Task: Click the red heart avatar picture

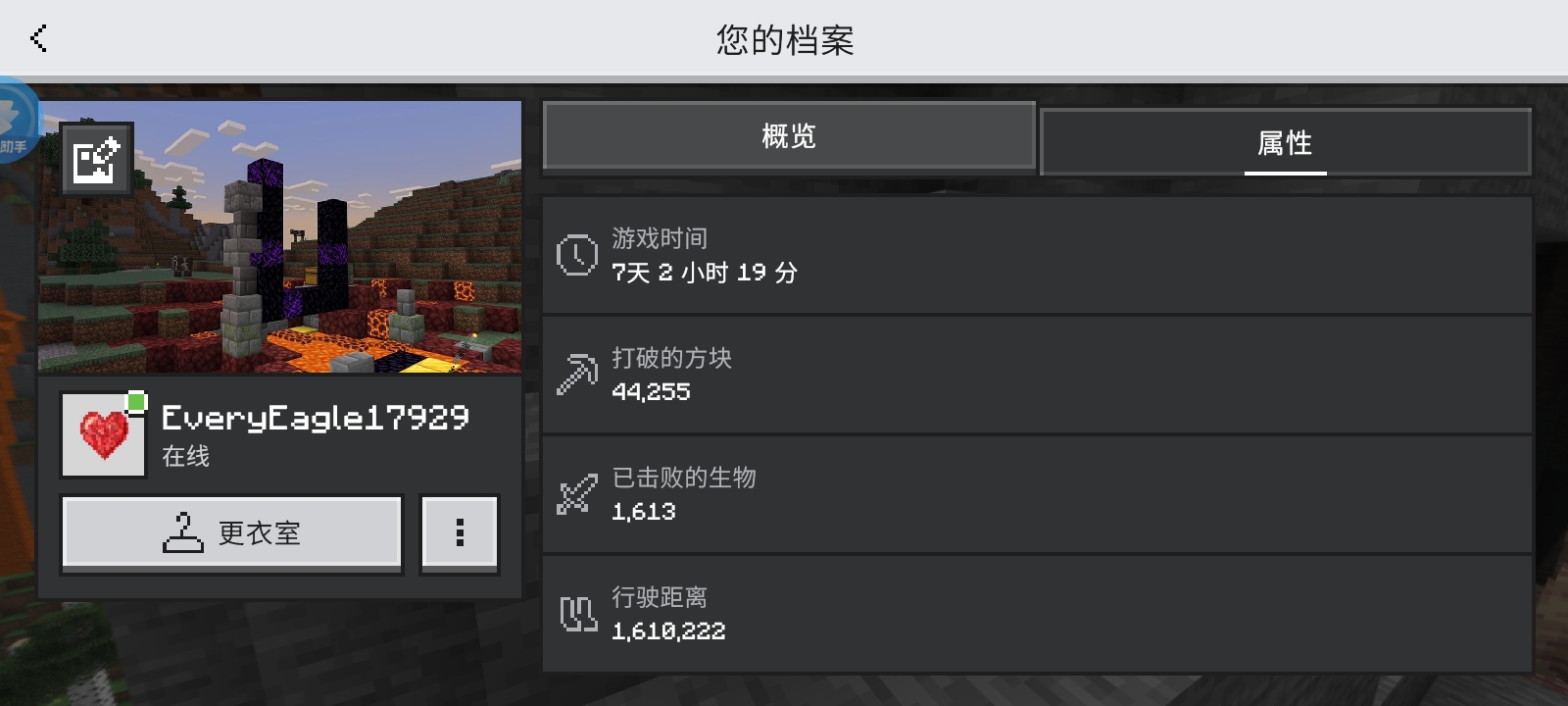Action: [x=103, y=434]
